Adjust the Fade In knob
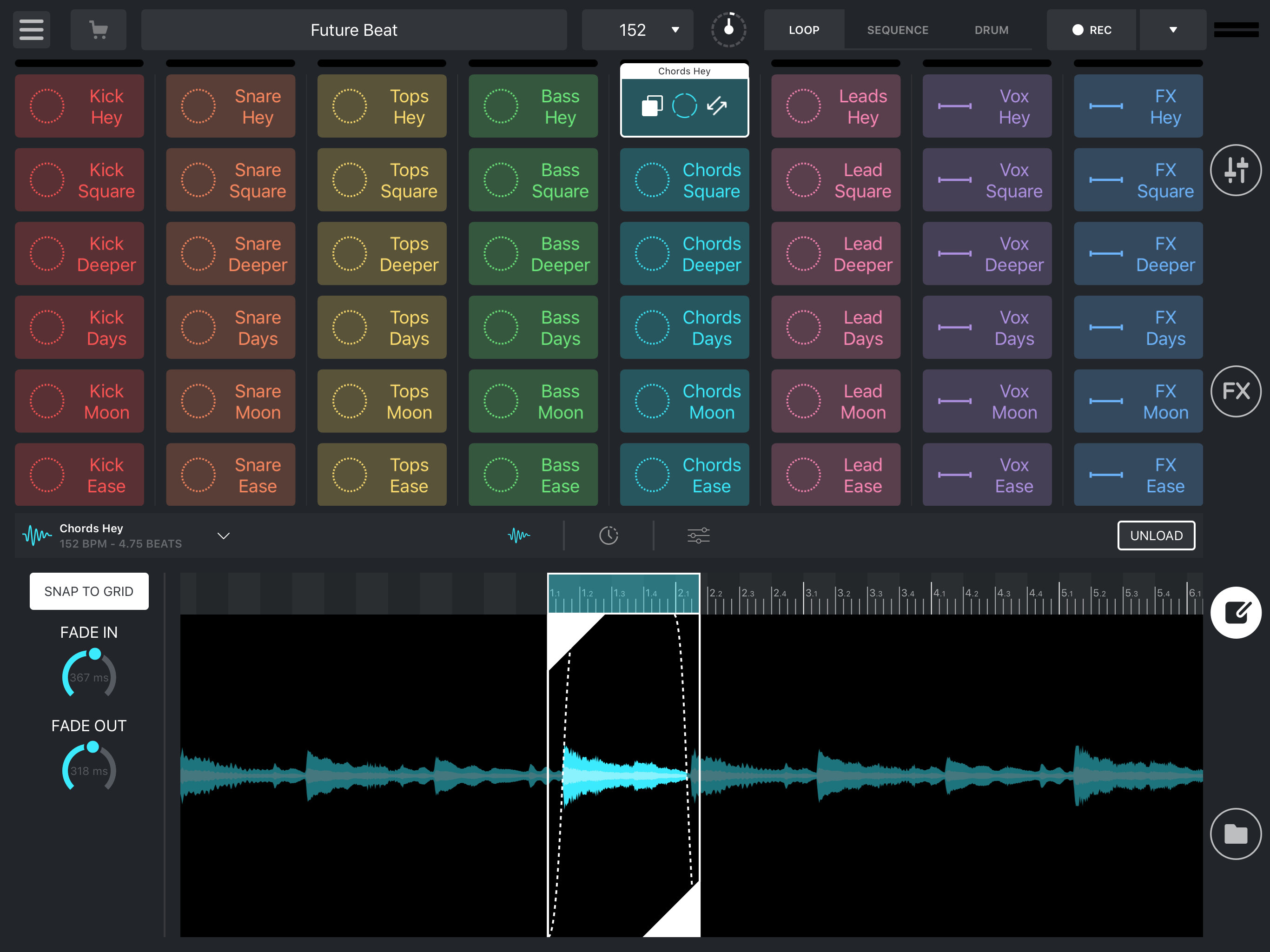The width and height of the screenshot is (1270, 952). [x=89, y=674]
